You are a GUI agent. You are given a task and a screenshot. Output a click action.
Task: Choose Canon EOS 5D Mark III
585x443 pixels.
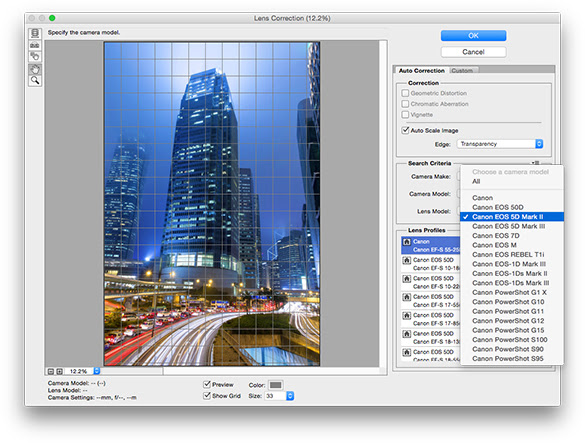point(512,226)
